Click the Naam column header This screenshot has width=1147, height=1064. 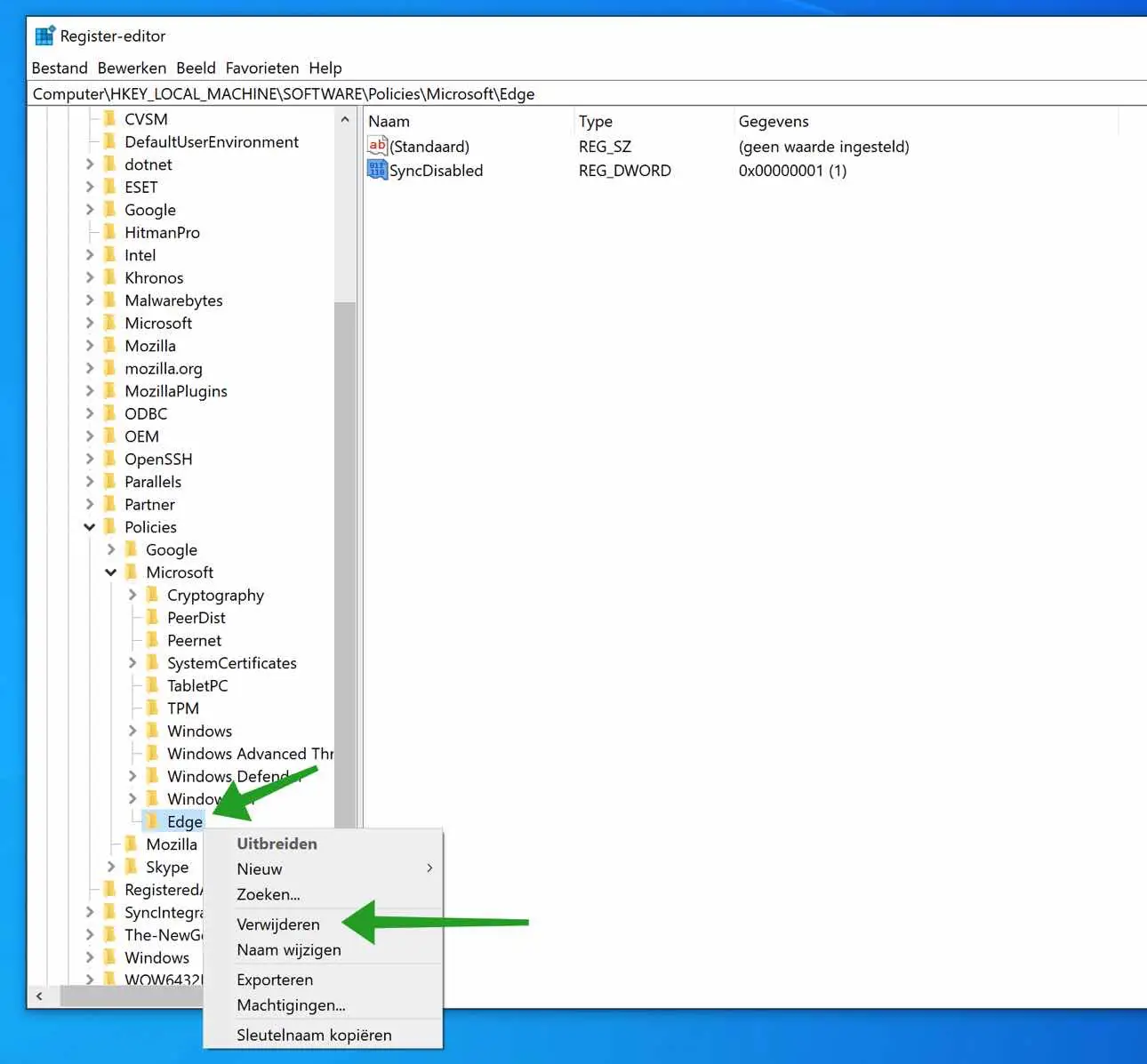point(469,122)
